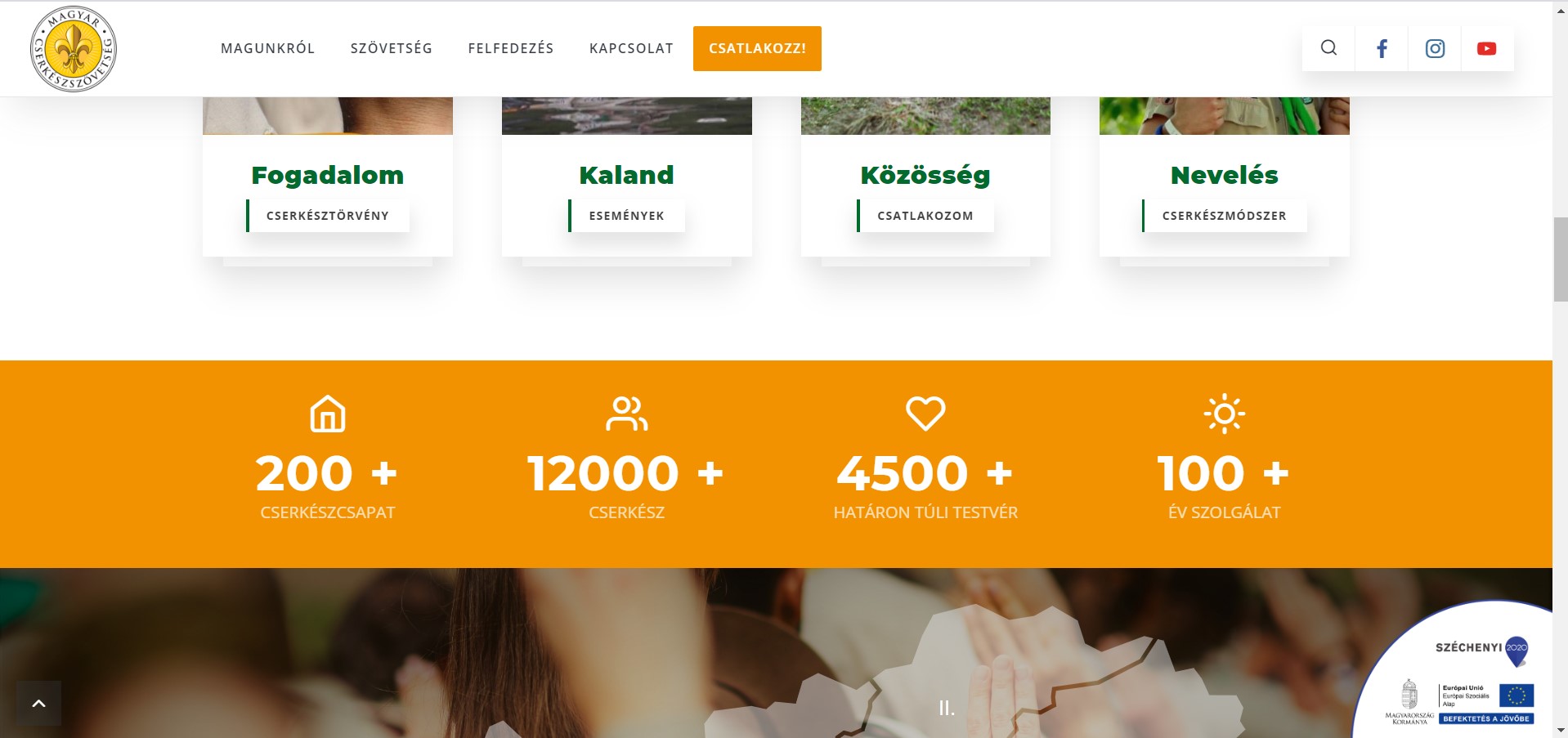Open the YouTube channel icon

(1487, 48)
